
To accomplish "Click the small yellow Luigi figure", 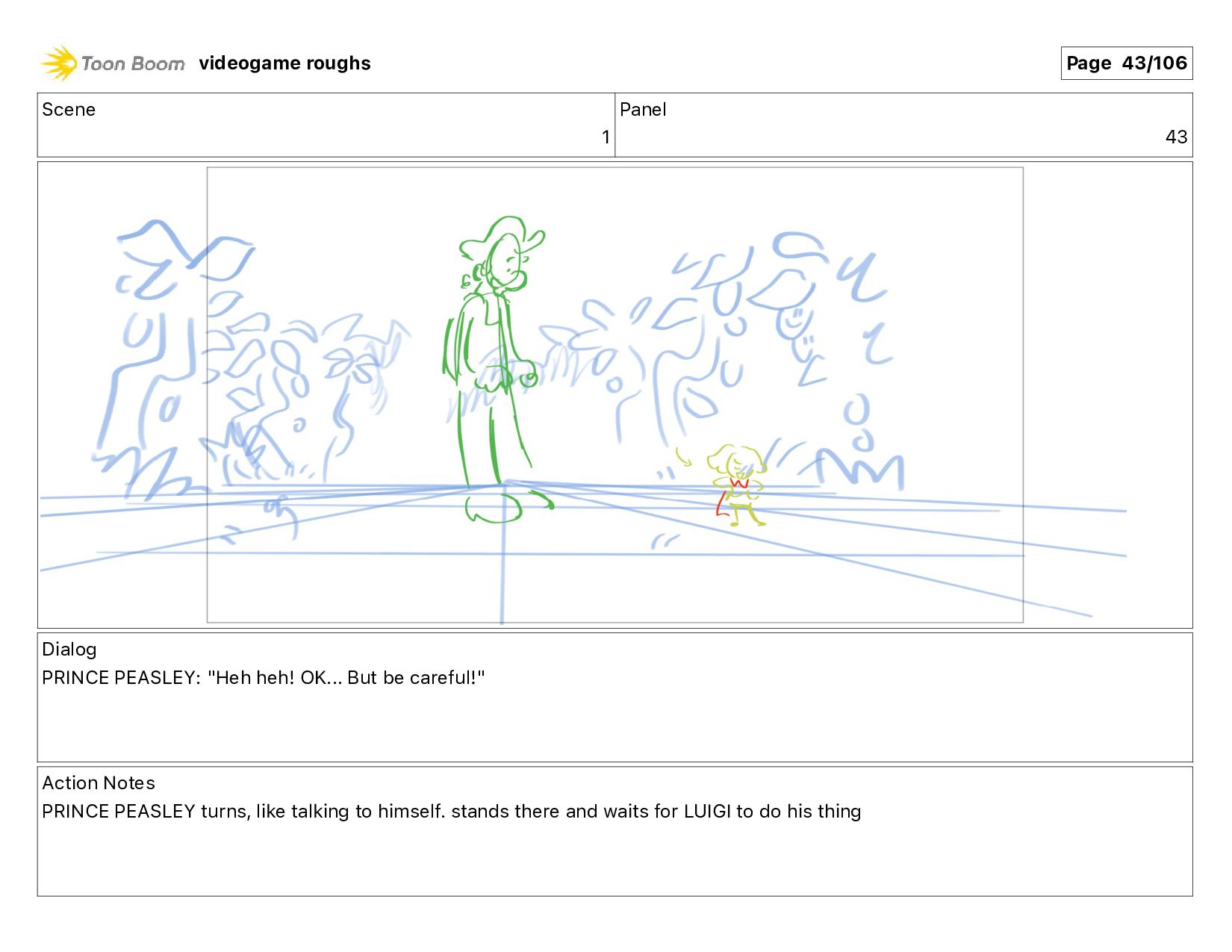I will coord(735,485).
